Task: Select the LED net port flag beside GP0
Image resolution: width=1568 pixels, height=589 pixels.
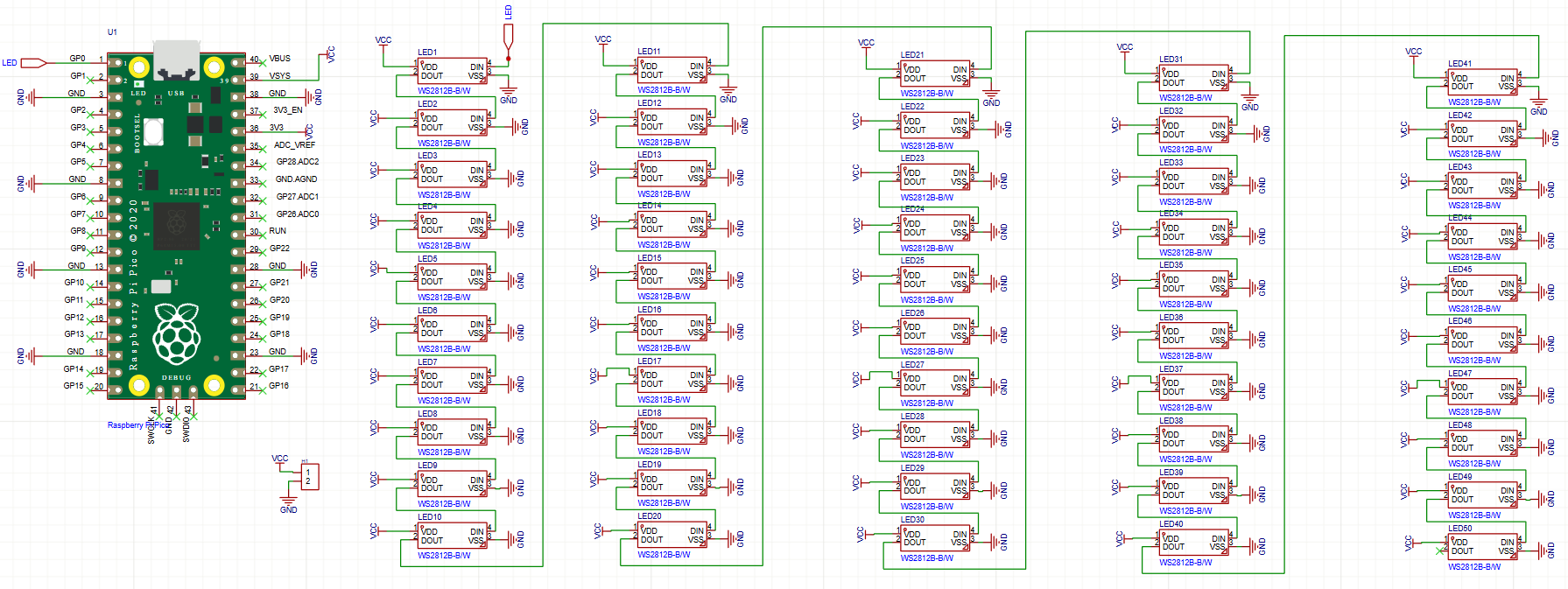Action: tap(33, 63)
